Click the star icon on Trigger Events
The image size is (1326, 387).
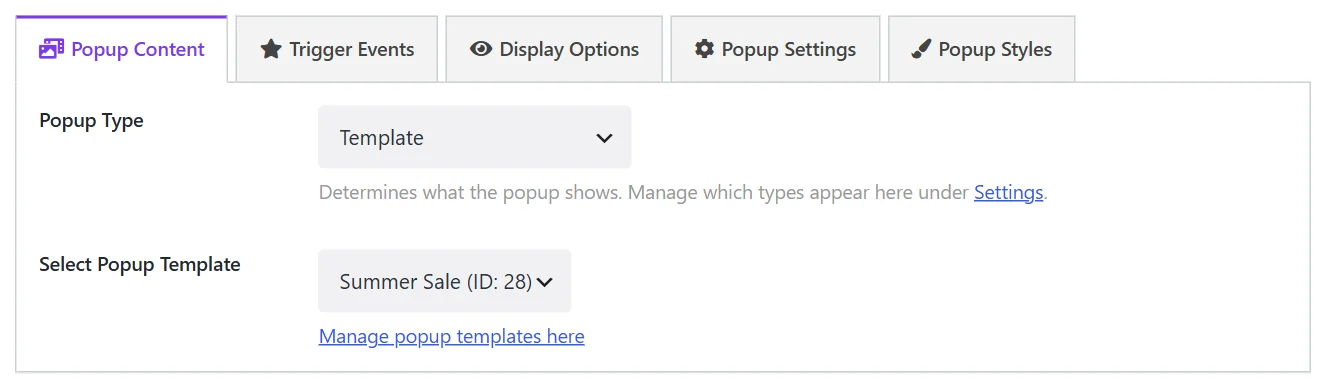270,49
